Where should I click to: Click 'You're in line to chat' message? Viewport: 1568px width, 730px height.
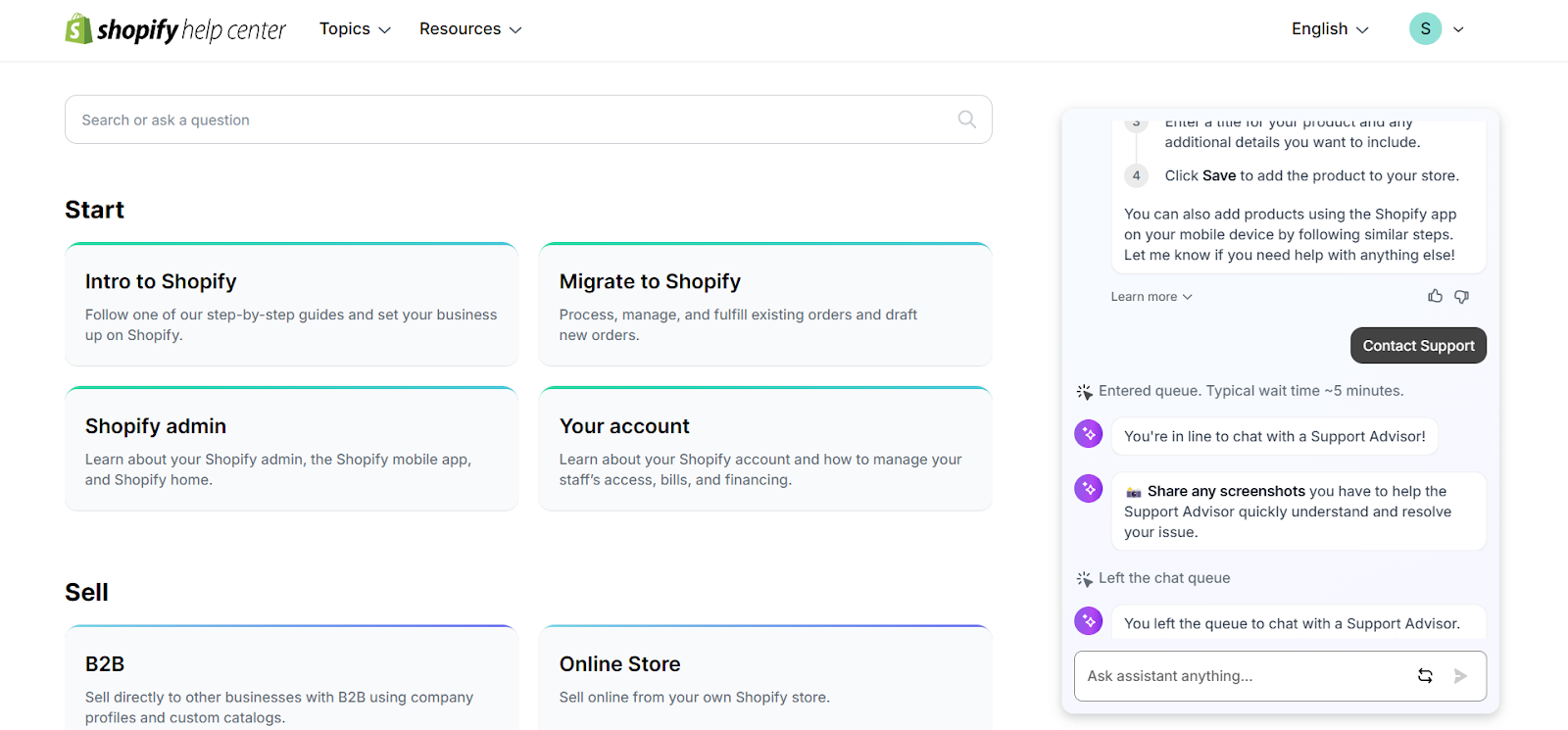coord(1275,436)
